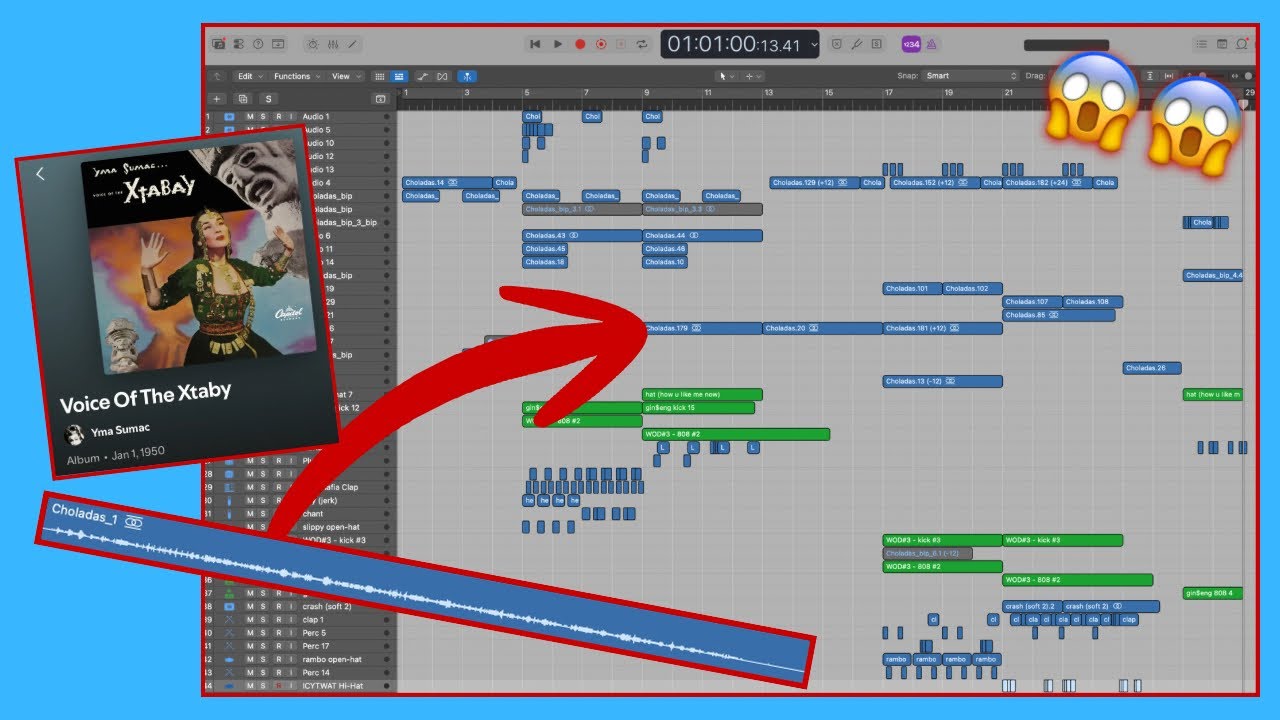Open the Loop Browser icon

(1241, 44)
